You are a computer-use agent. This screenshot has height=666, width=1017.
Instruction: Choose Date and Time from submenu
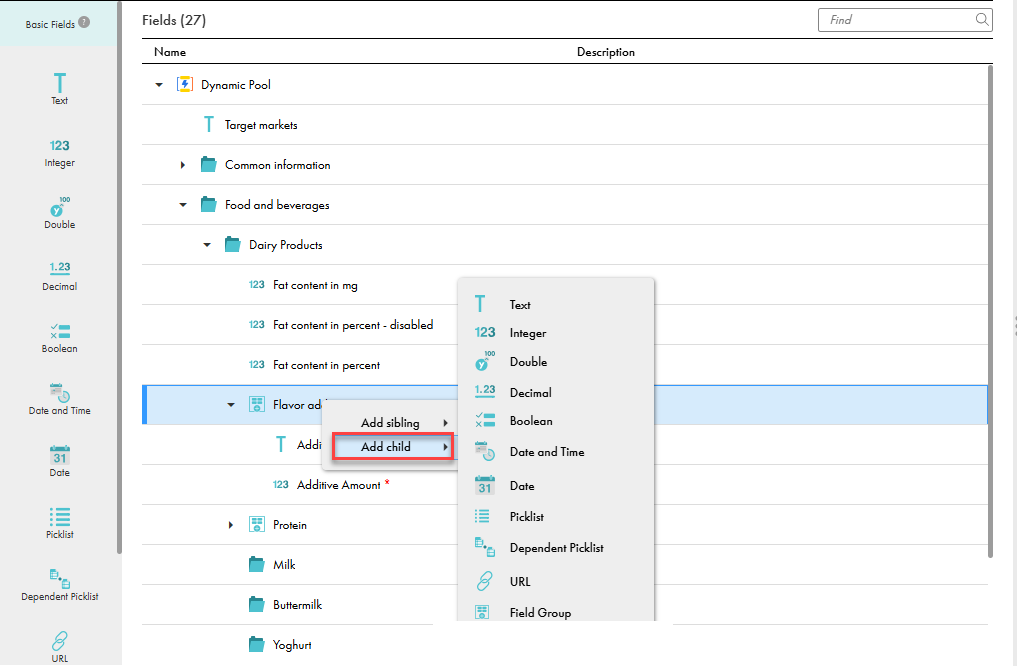pos(556,452)
